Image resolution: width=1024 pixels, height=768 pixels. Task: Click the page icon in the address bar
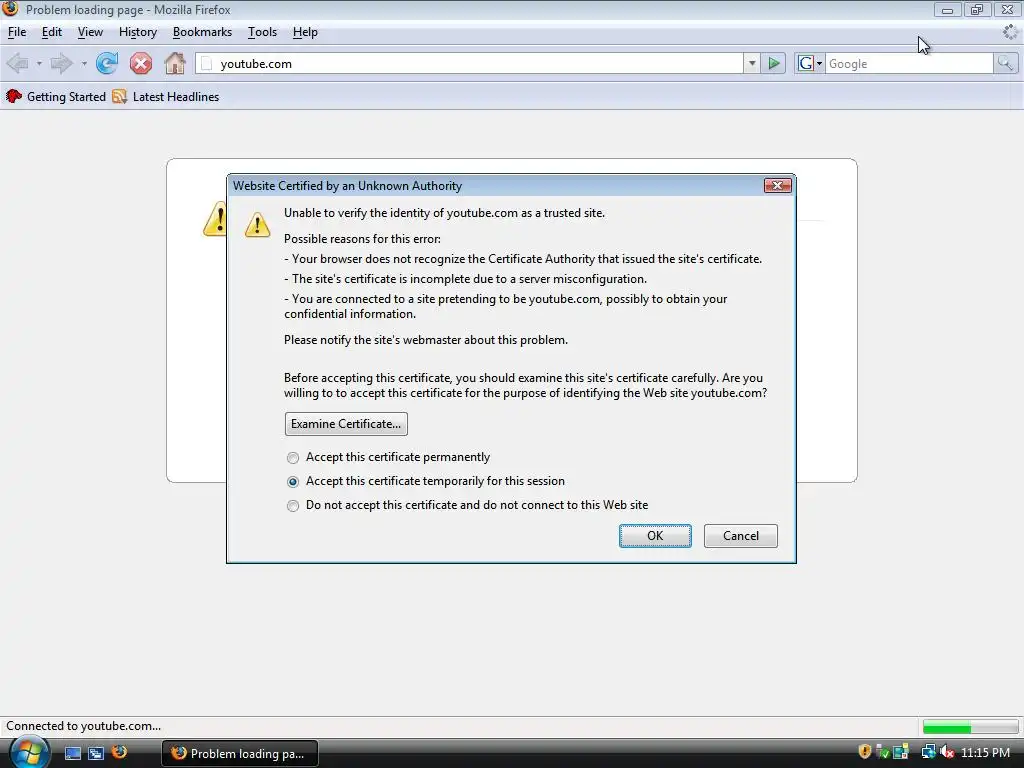206,63
